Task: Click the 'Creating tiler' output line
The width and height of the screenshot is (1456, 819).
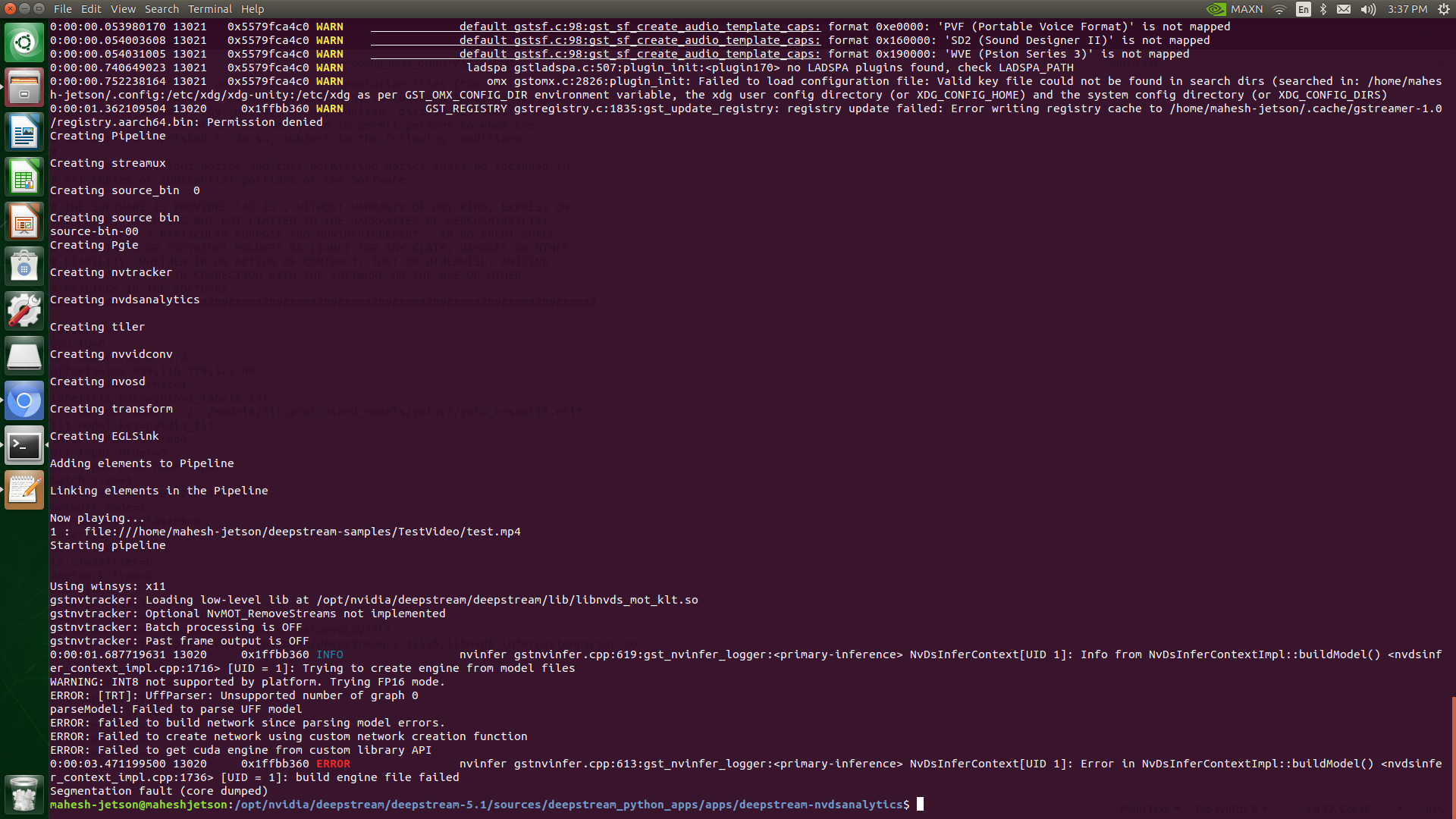Action: 97,327
